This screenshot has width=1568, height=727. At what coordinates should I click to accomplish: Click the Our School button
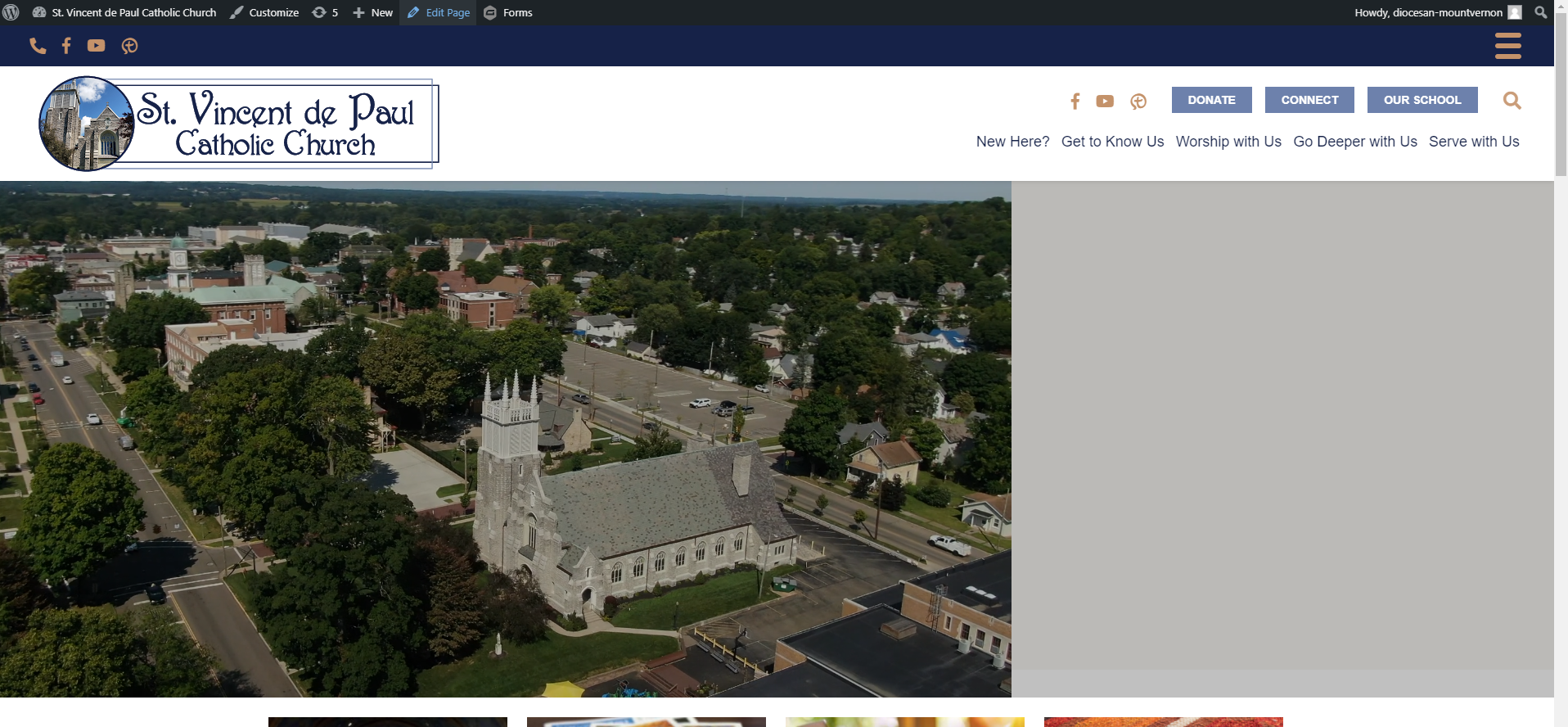pyautogui.click(x=1422, y=100)
